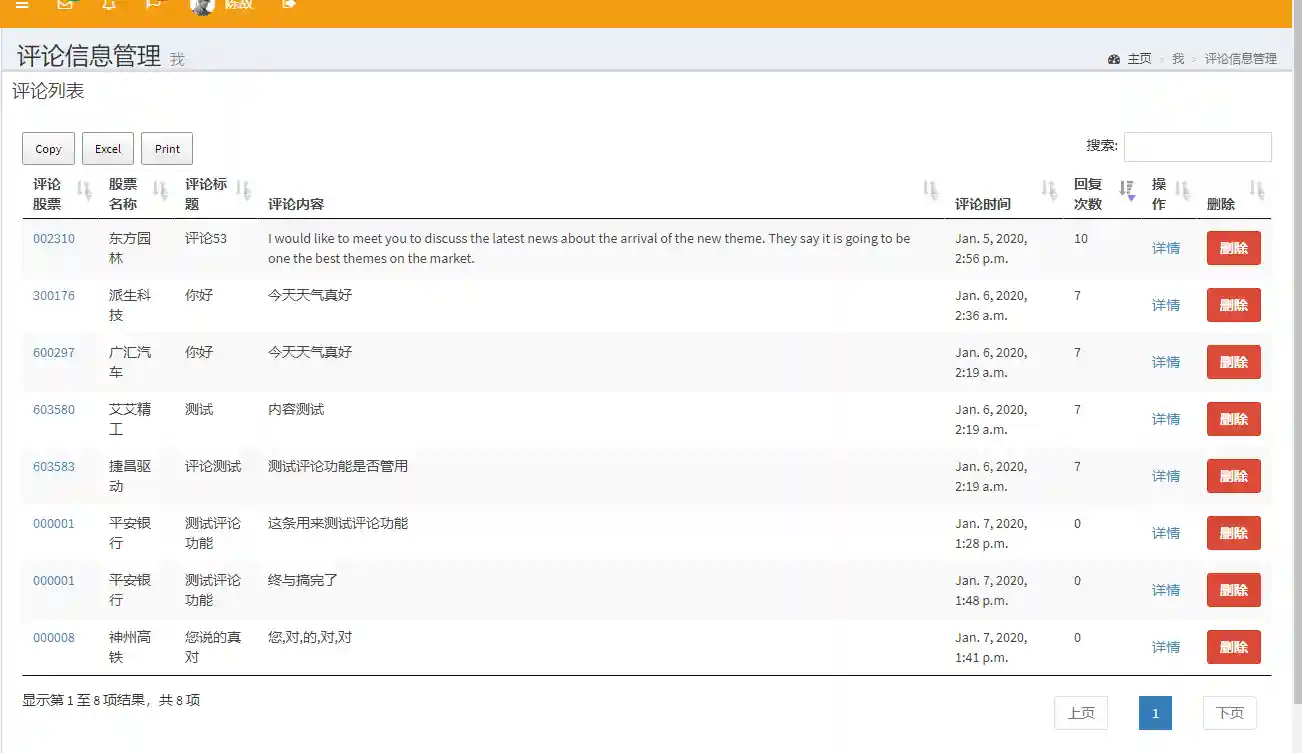
Task: Sort table by 评论股票 column
Action: pyautogui.click(x=84, y=190)
